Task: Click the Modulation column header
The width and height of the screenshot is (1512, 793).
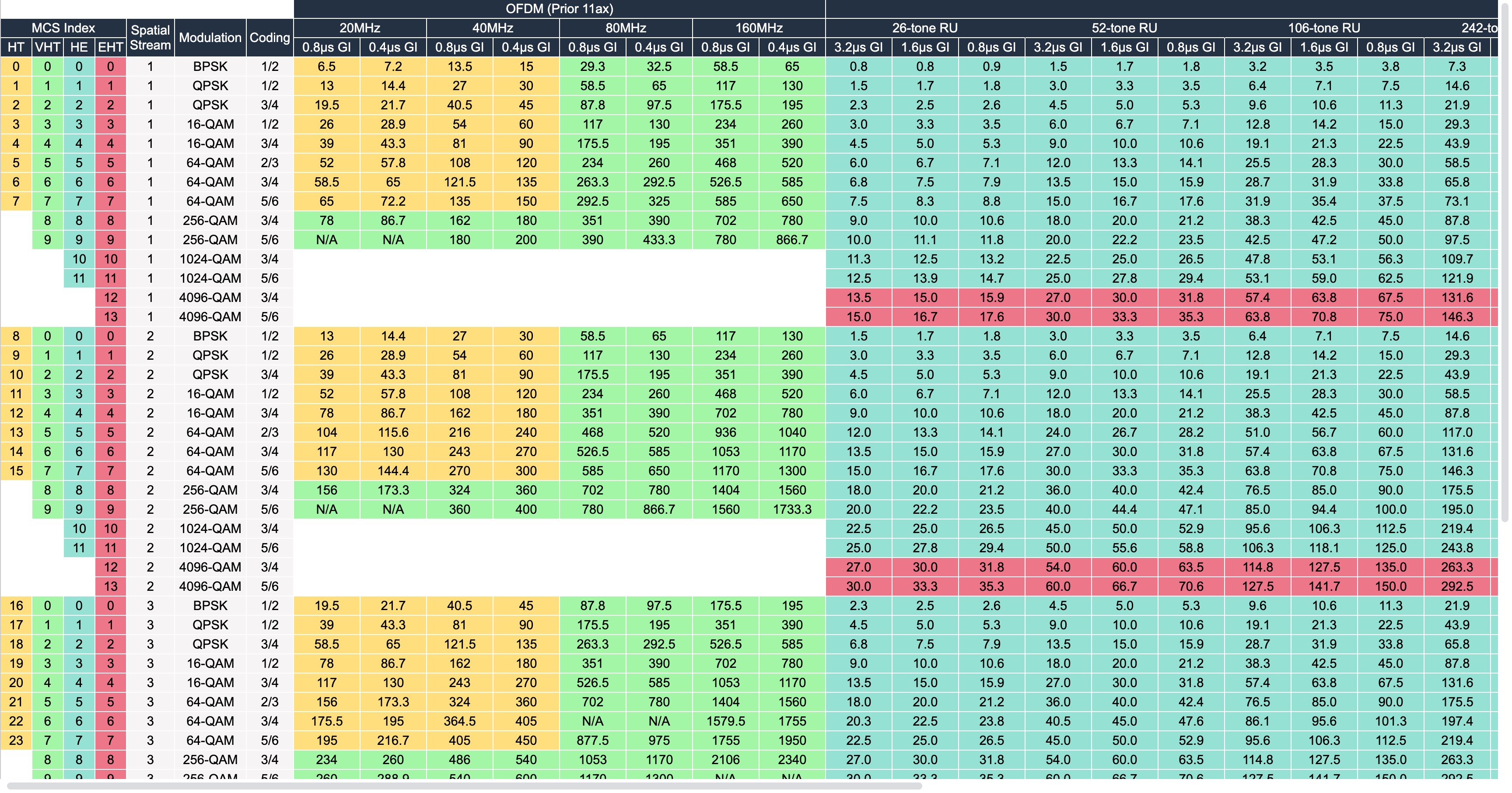Action: (x=210, y=38)
